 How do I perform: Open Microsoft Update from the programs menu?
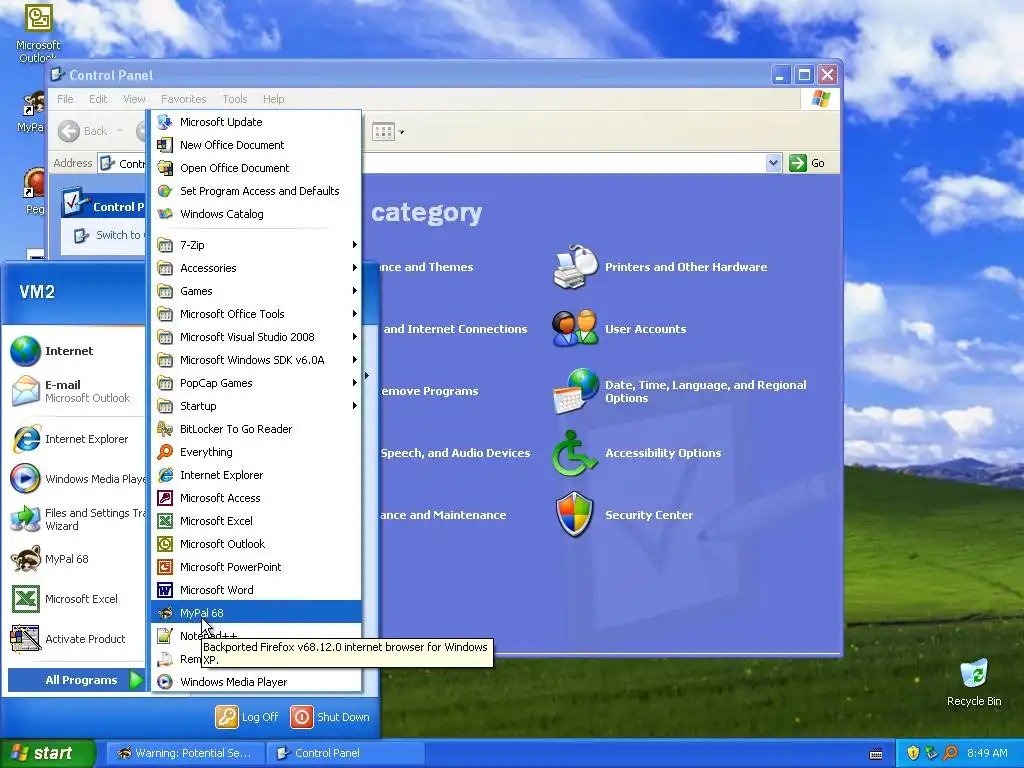tap(256, 122)
